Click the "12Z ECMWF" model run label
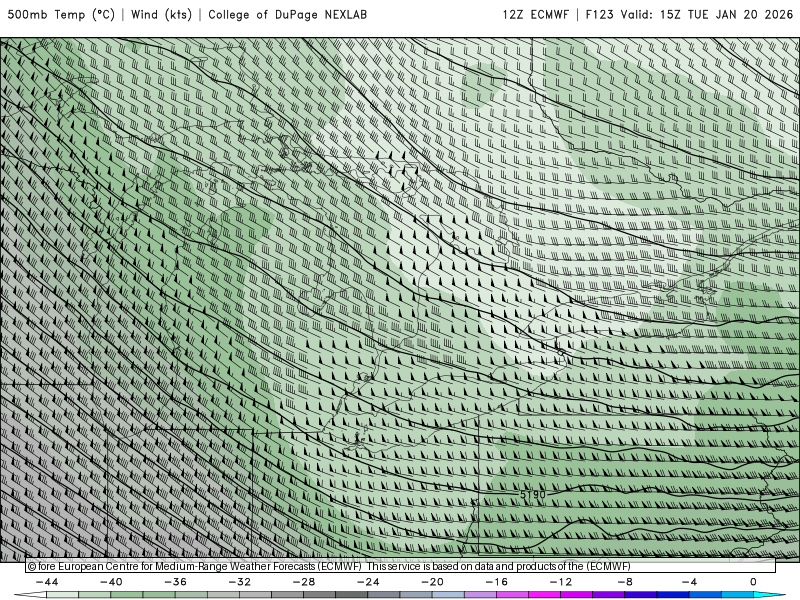The image size is (800, 600). [x=535, y=15]
